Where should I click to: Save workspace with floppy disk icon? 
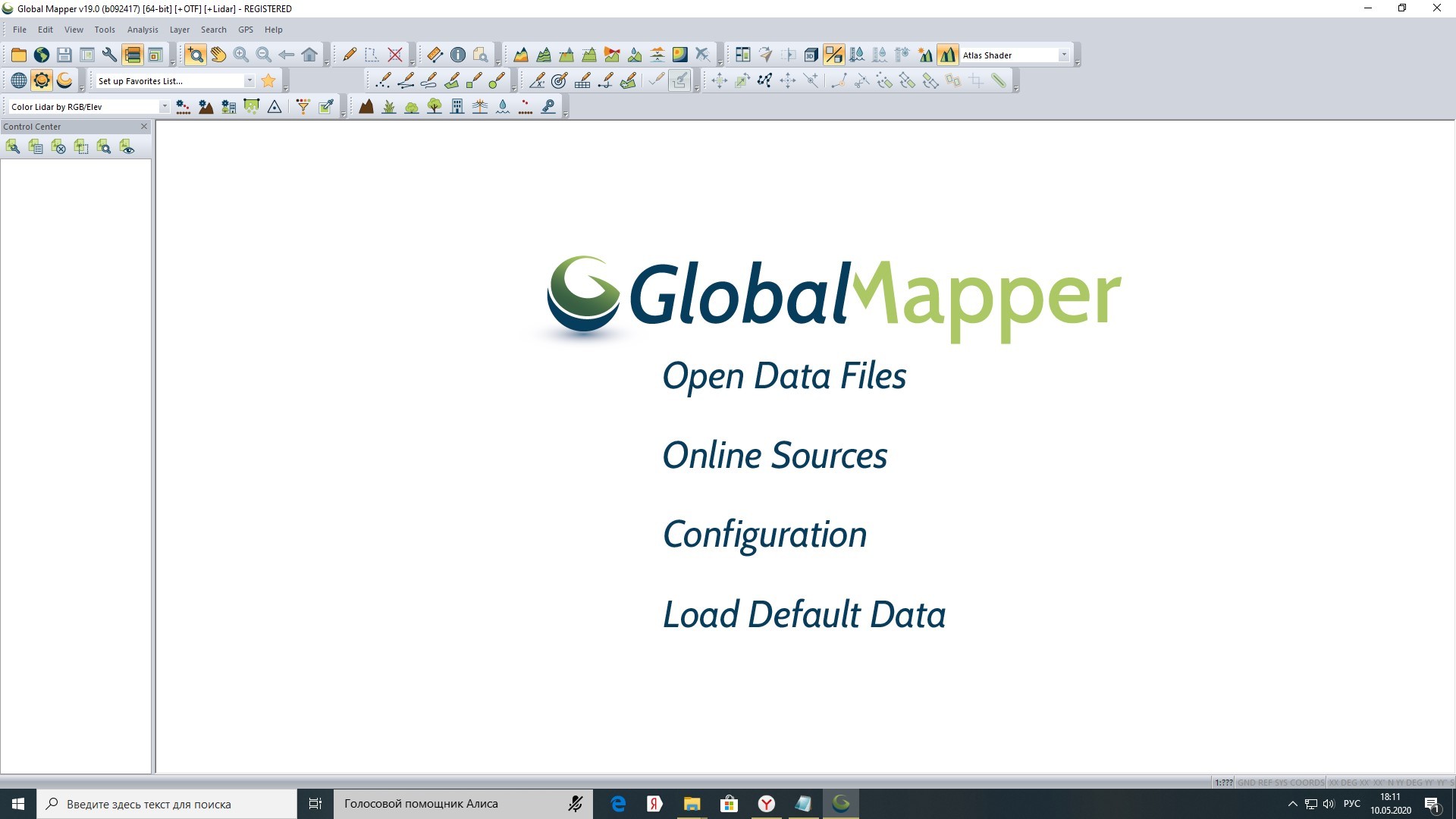(x=64, y=55)
